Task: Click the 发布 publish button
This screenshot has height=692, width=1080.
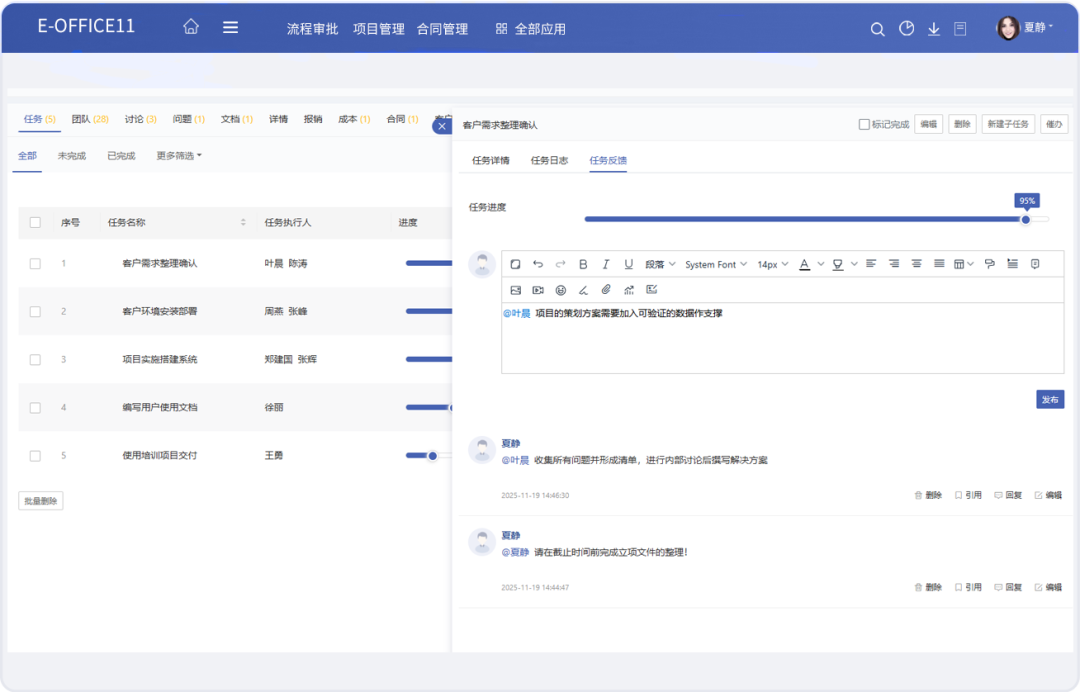Action: point(1050,399)
